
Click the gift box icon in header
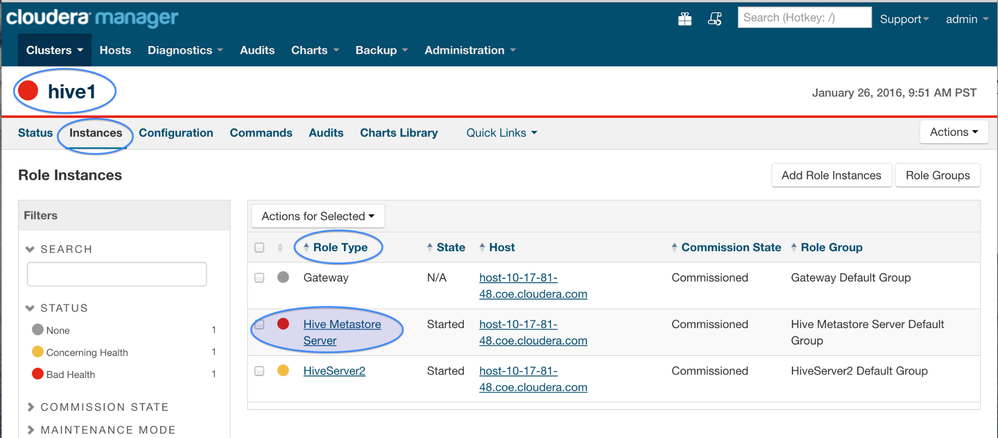[x=685, y=18]
